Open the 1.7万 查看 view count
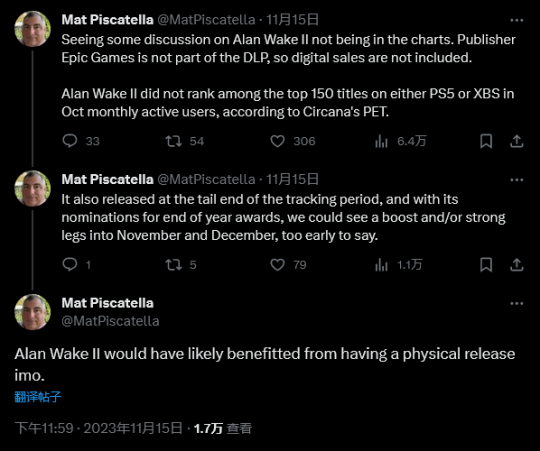 point(223,429)
